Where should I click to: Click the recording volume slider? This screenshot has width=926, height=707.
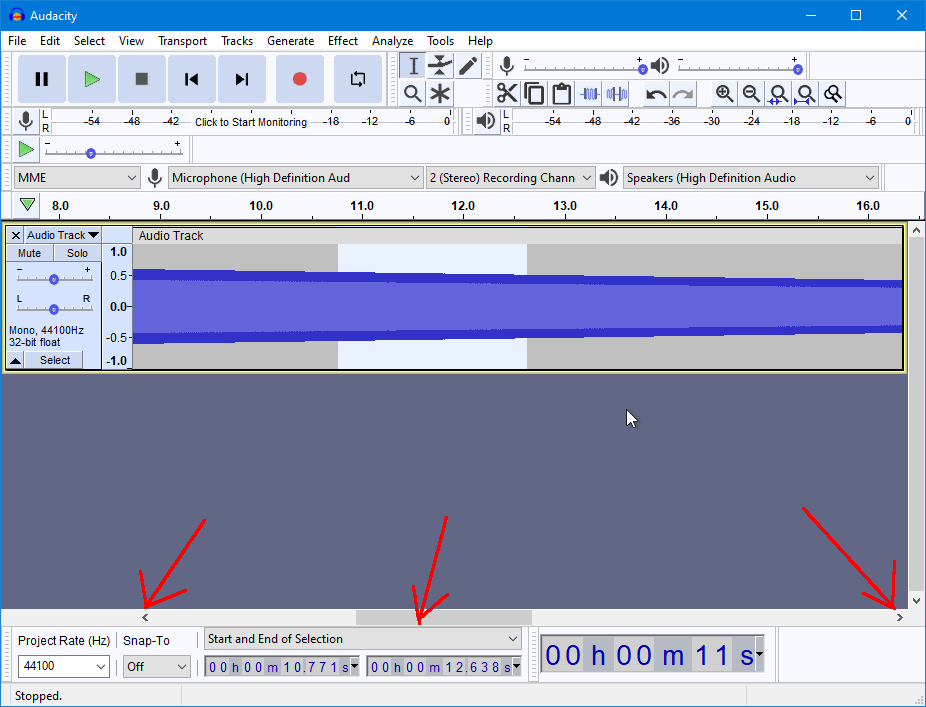click(583, 69)
